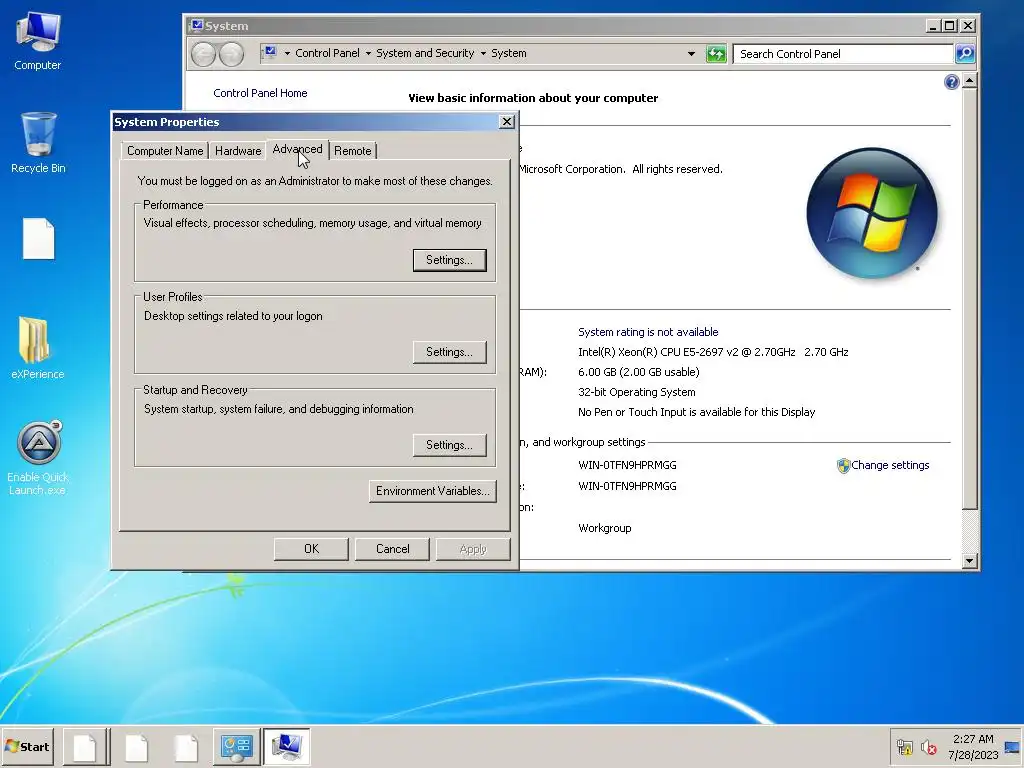Click Cancel in System Properties
Image resolution: width=1024 pixels, height=768 pixels.
[392, 549]
